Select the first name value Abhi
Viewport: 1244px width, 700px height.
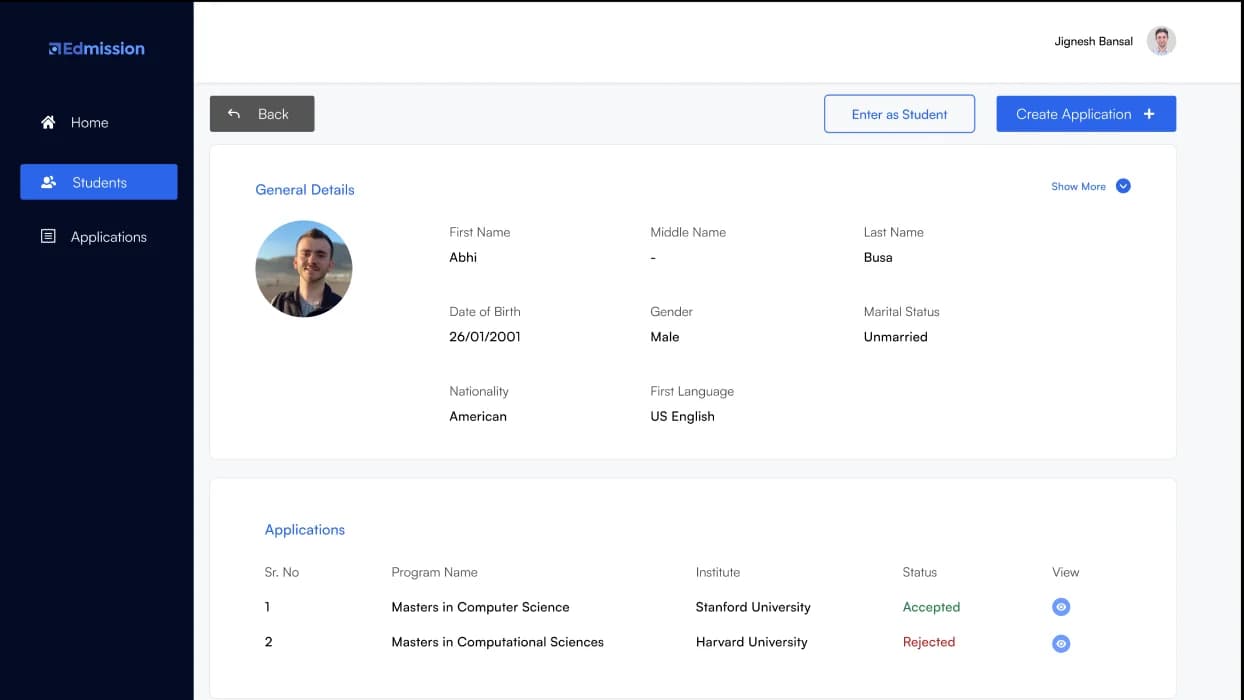(x=463, y=257)
